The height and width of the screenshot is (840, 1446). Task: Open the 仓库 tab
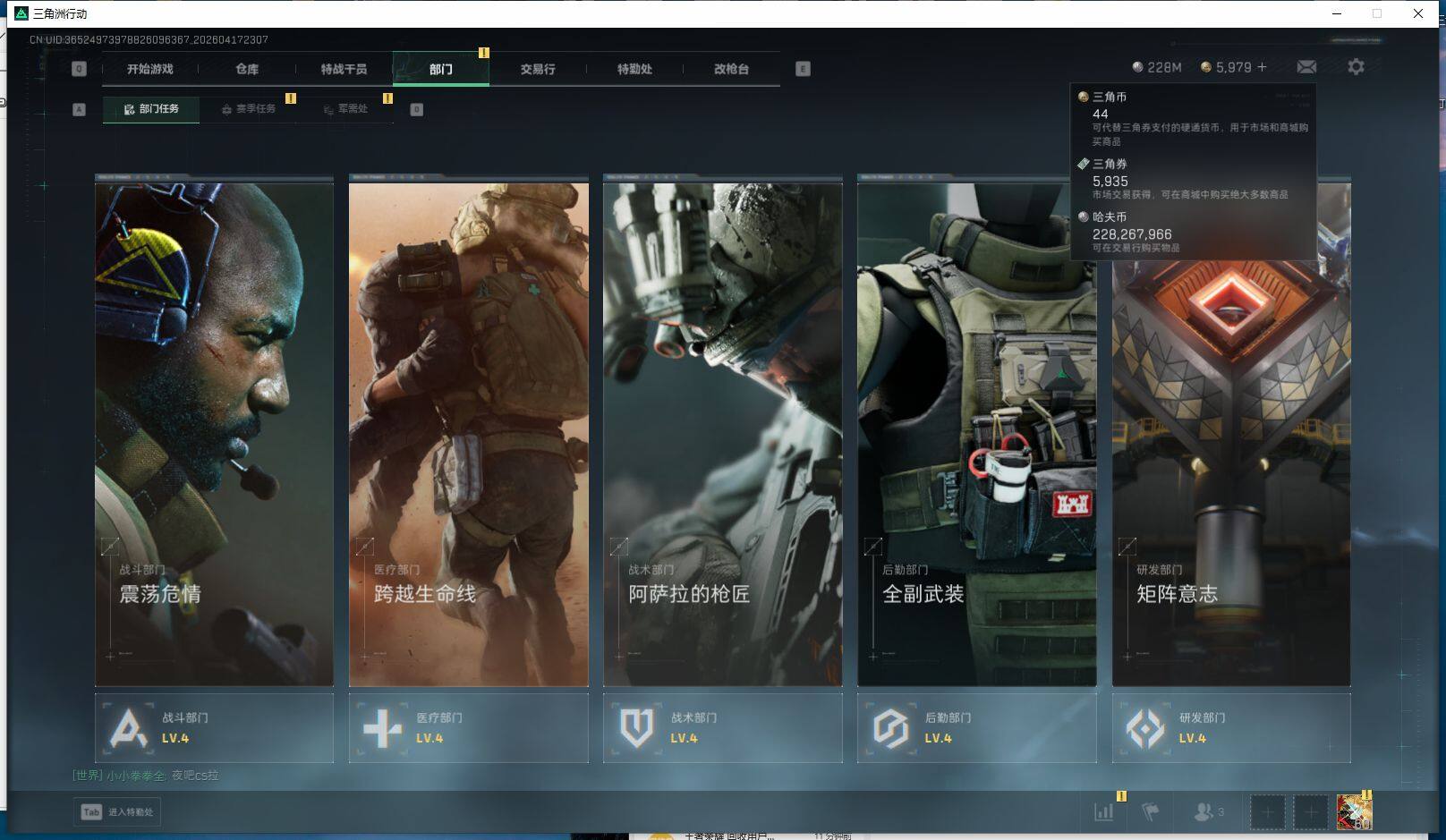247,69
